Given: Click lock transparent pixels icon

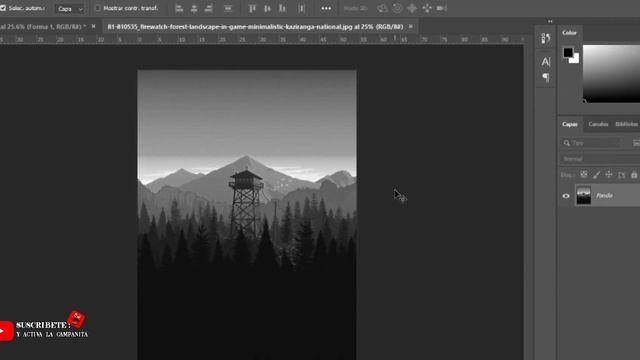Looking at the screenshot, I should 584,175.
